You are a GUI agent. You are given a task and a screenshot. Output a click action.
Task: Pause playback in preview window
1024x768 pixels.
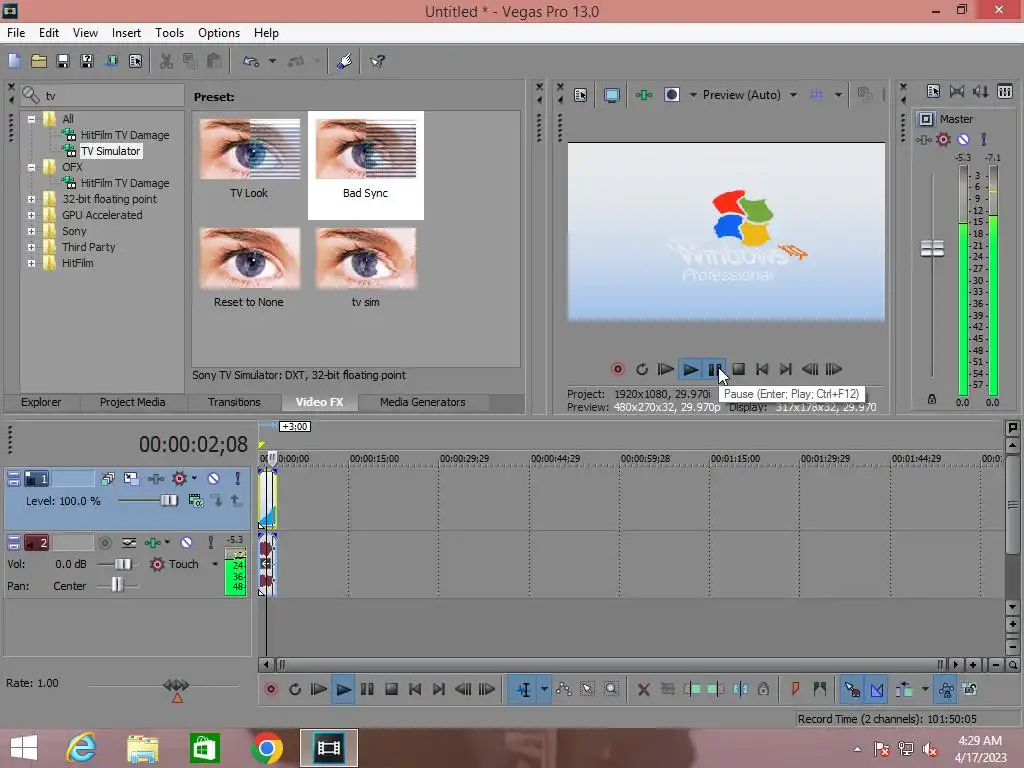pyautogui.click(x=714, y=370)
